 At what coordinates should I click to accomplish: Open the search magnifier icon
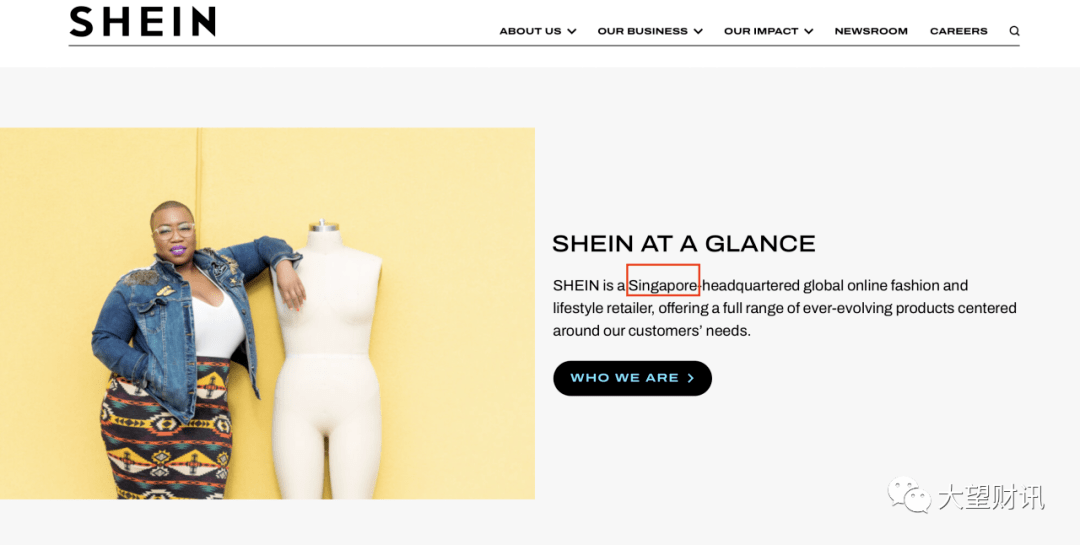[1014, 31]
